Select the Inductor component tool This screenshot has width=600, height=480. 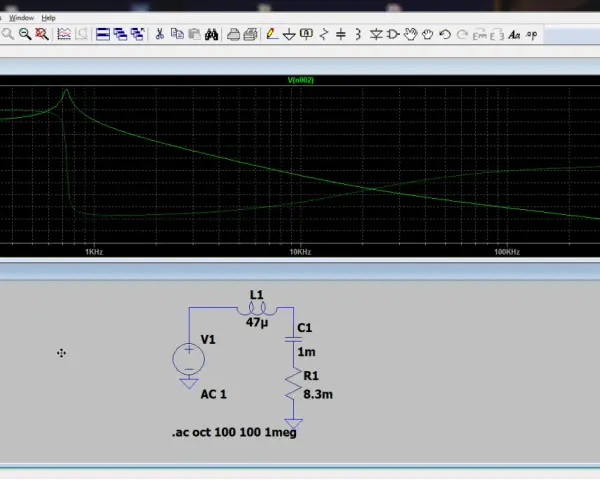358,34
